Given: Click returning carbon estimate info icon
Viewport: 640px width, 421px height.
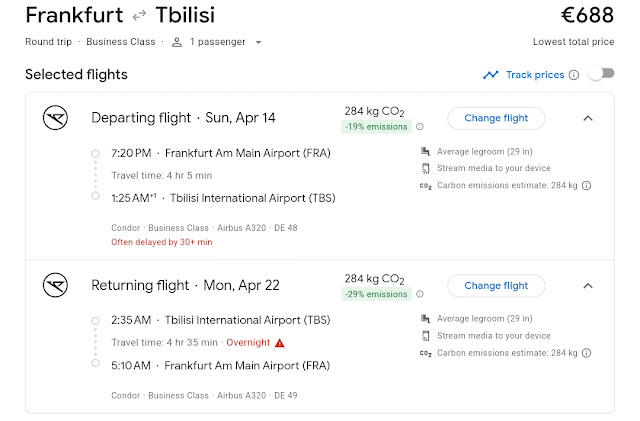Looking at the screenshot, I should 587,353.
